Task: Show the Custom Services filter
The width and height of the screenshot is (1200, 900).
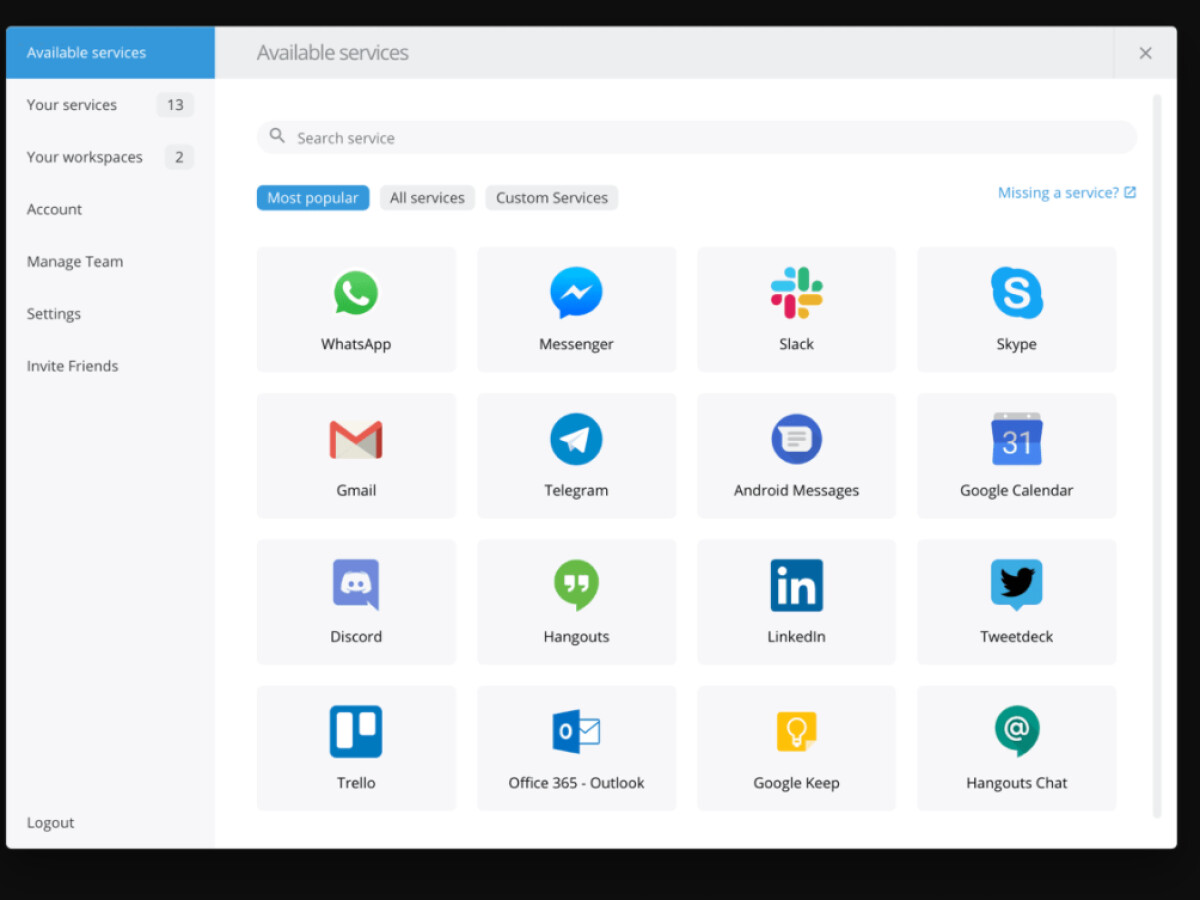Action: (x=552, y=198)
